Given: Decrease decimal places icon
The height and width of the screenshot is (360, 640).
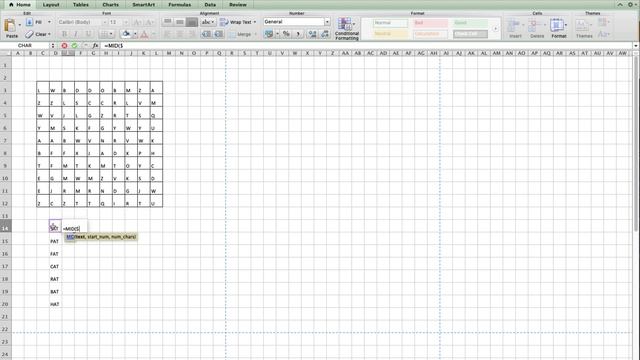Looking at the screenshot, I should (x=325, y=34).
